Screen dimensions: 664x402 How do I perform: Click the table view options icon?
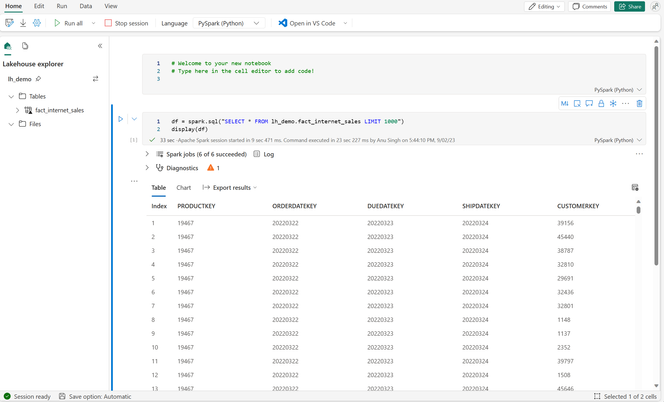pos(635,187)
